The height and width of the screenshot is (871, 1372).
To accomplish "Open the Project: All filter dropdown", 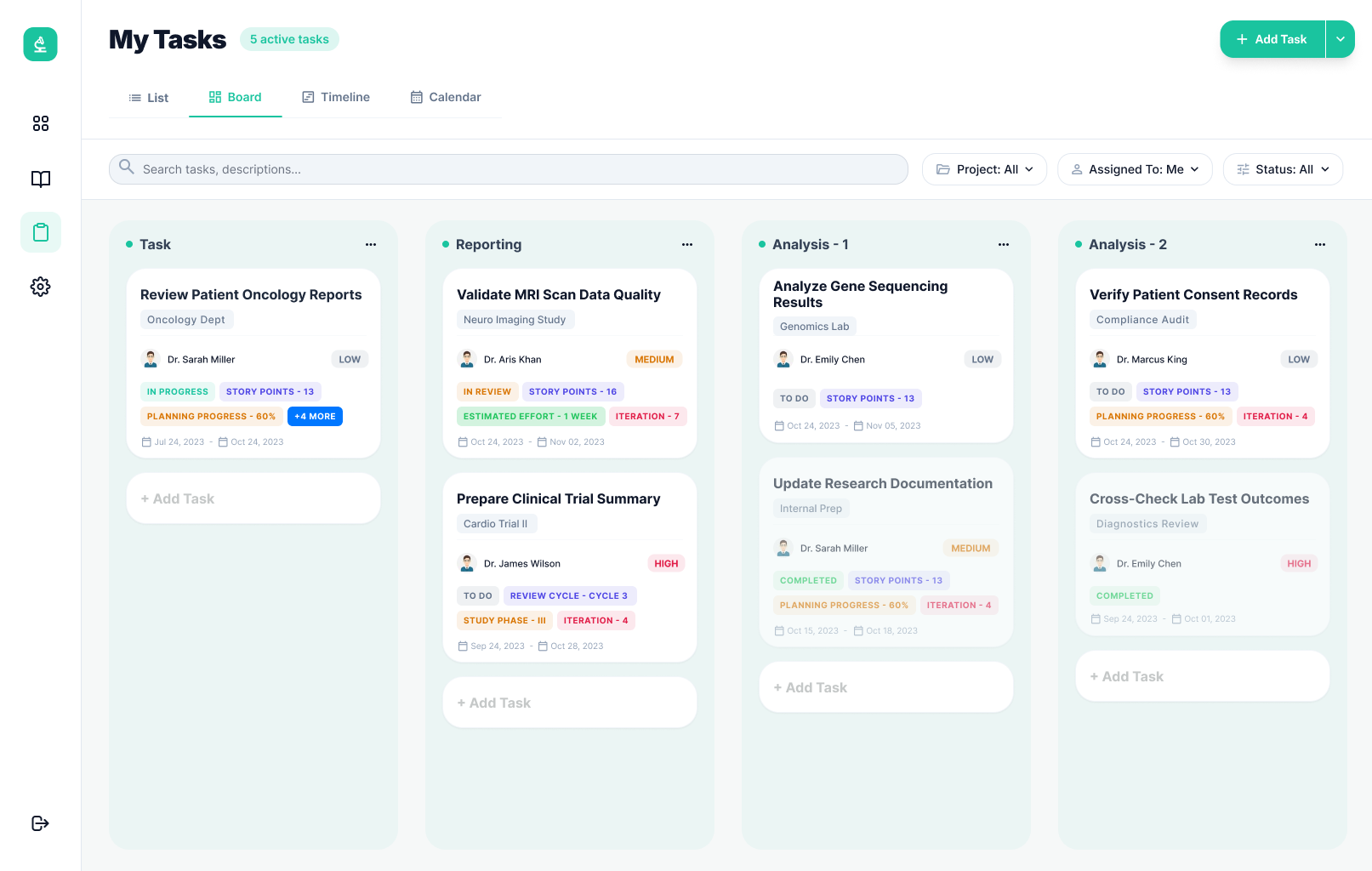I will click(x=984, y=169).
